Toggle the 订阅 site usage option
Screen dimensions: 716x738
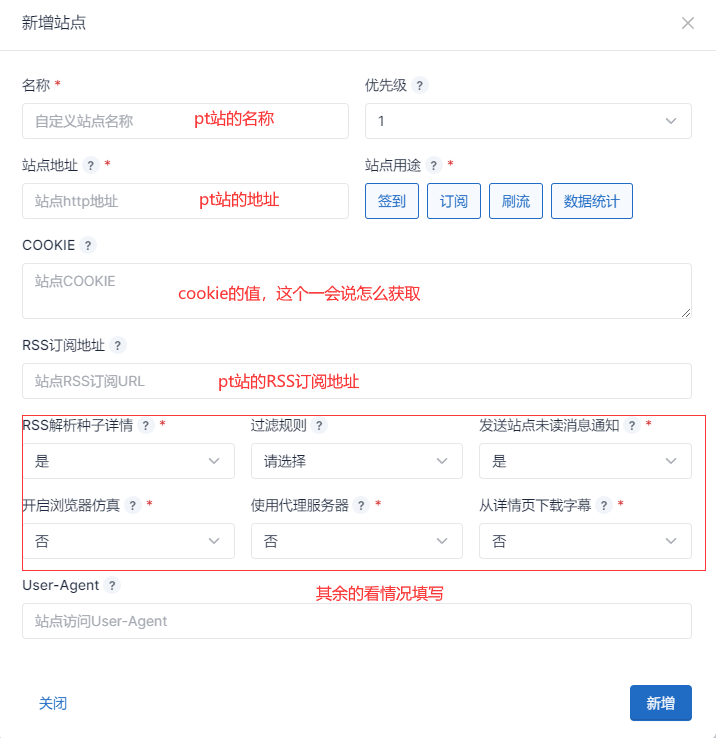tap(454, 201)
